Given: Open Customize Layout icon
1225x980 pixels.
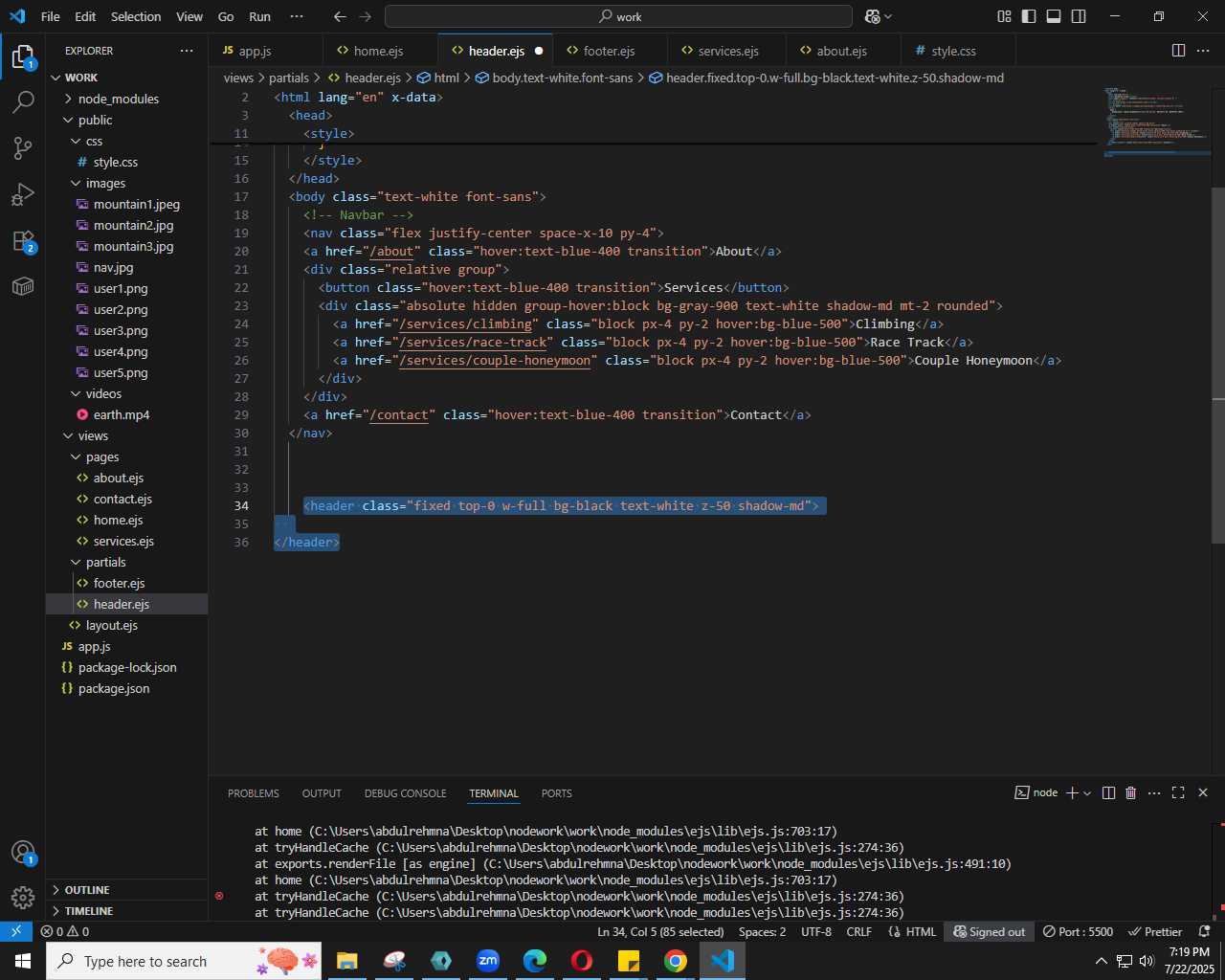Looking at the screenshot, I should [x=1004, y=16].
